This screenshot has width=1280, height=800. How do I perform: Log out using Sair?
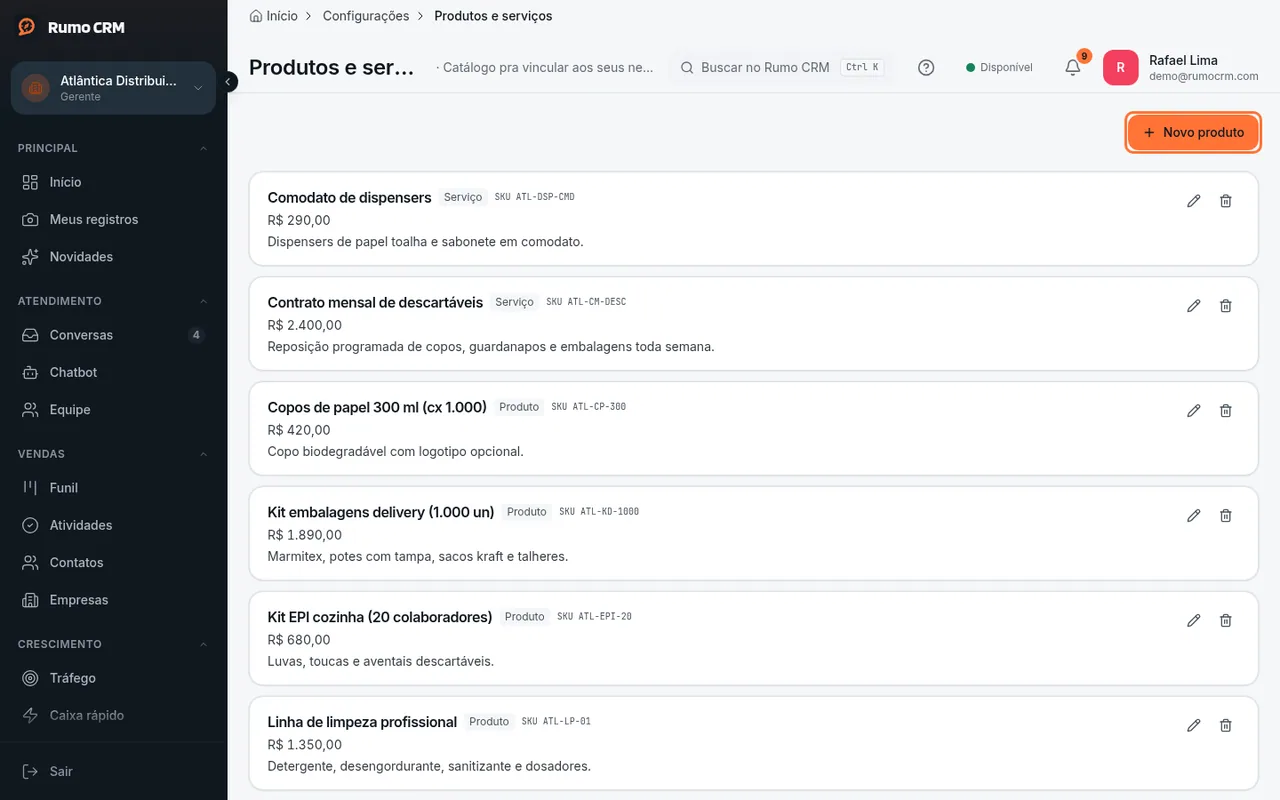pyautogui.click(x=113, y=771)
